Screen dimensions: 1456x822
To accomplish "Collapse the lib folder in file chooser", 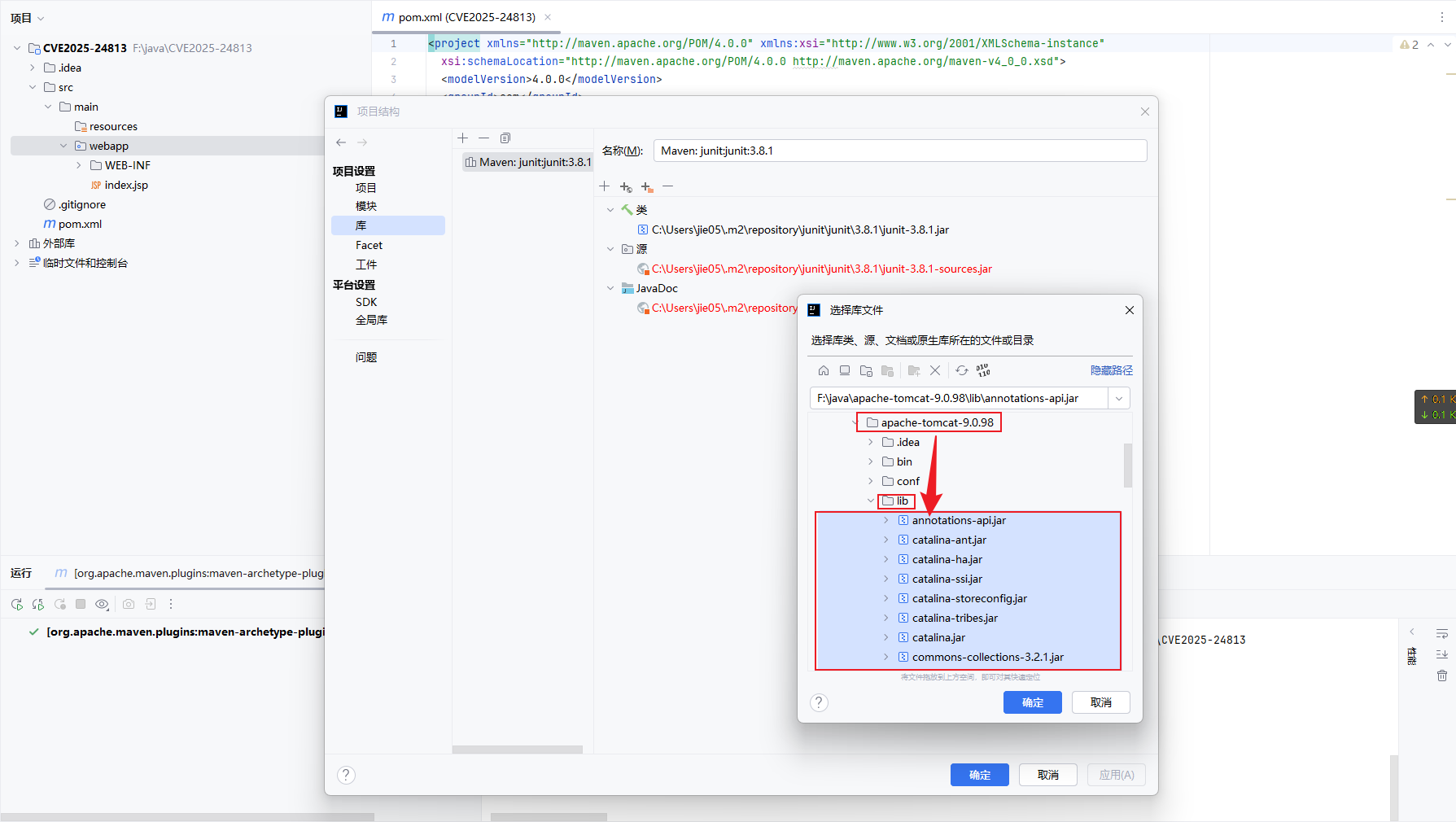I will click(871, 501).
